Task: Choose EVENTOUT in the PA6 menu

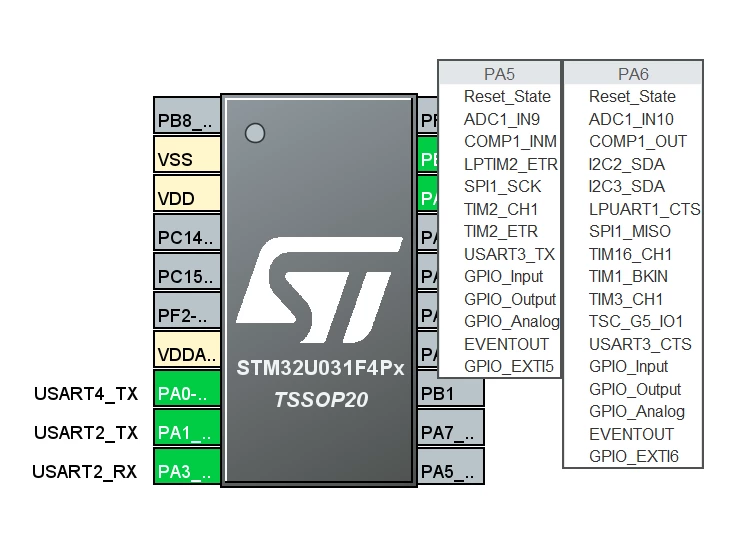Action: pyautogui.click(x=633, y=434)
